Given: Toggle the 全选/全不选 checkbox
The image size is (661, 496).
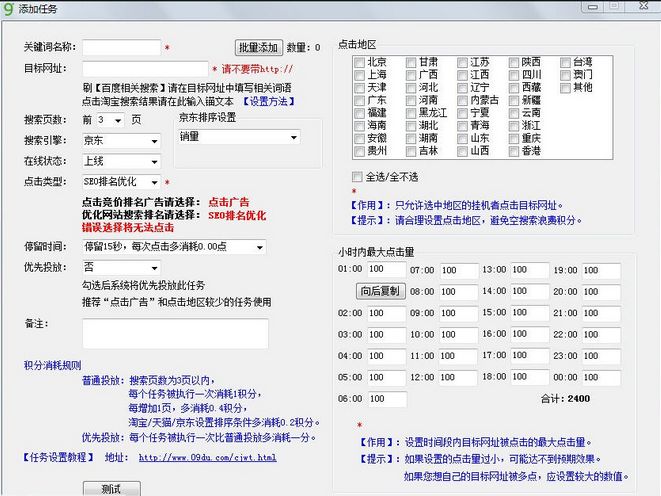Looking at the screenshot, I should (x=358, y=176).
